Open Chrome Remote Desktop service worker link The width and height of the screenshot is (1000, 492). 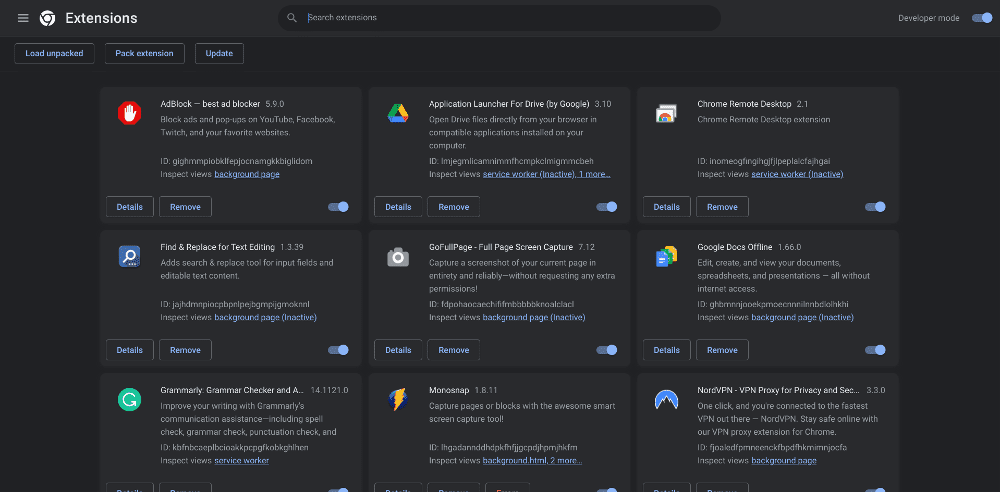797,174
